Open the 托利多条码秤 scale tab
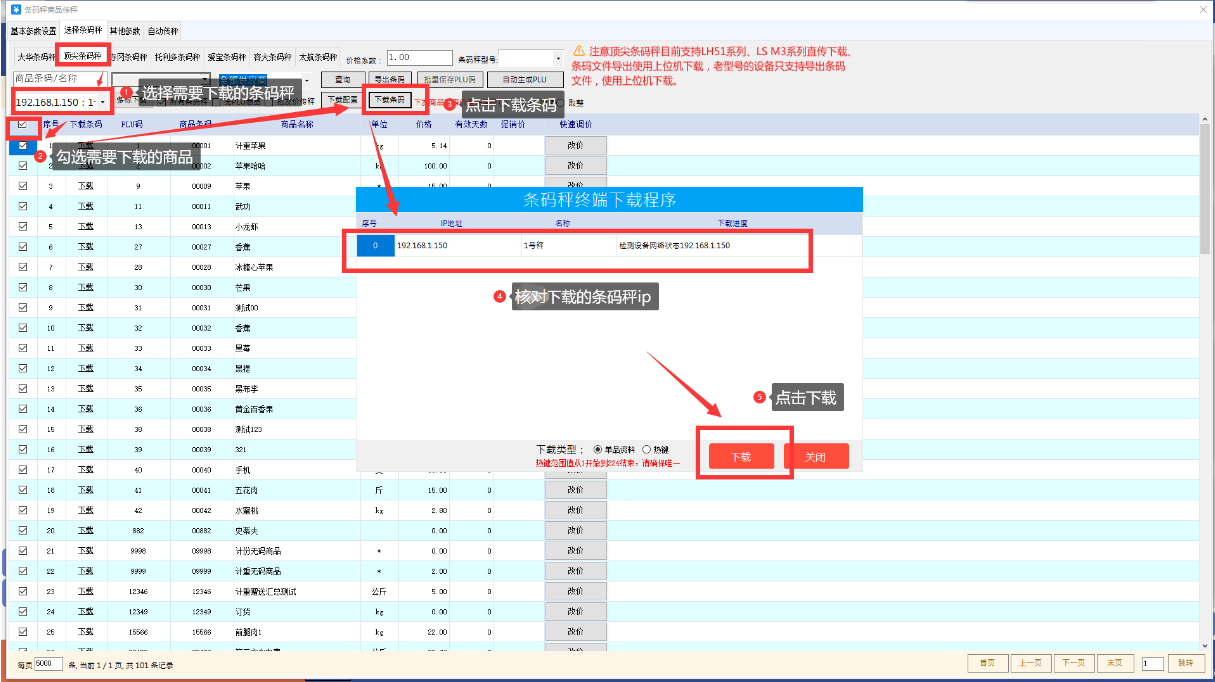The width and height of the screenshot is (1215, 682). click(x=178, y=57)
